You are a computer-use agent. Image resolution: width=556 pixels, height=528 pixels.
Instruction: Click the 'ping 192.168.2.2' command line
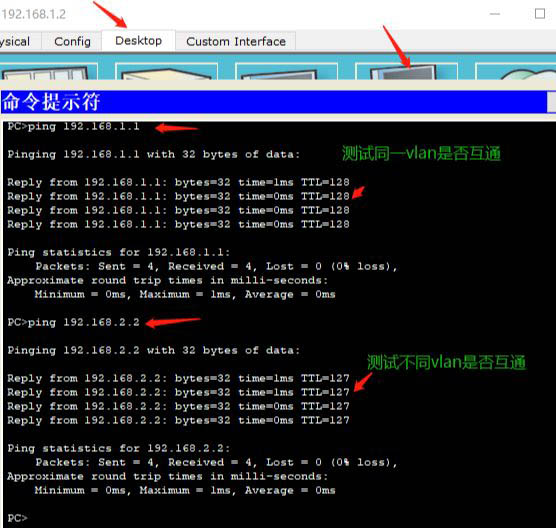73,322
